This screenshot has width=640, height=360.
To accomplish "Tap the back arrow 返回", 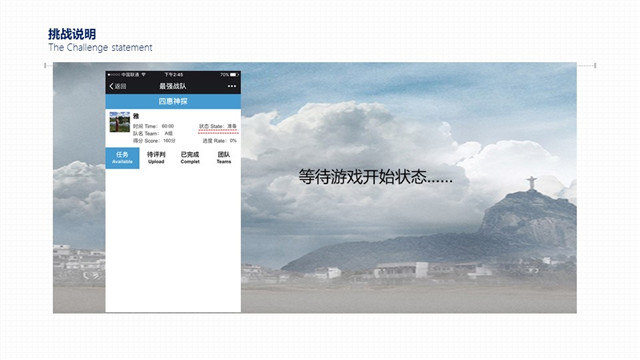I will click(x=118, y=86).
